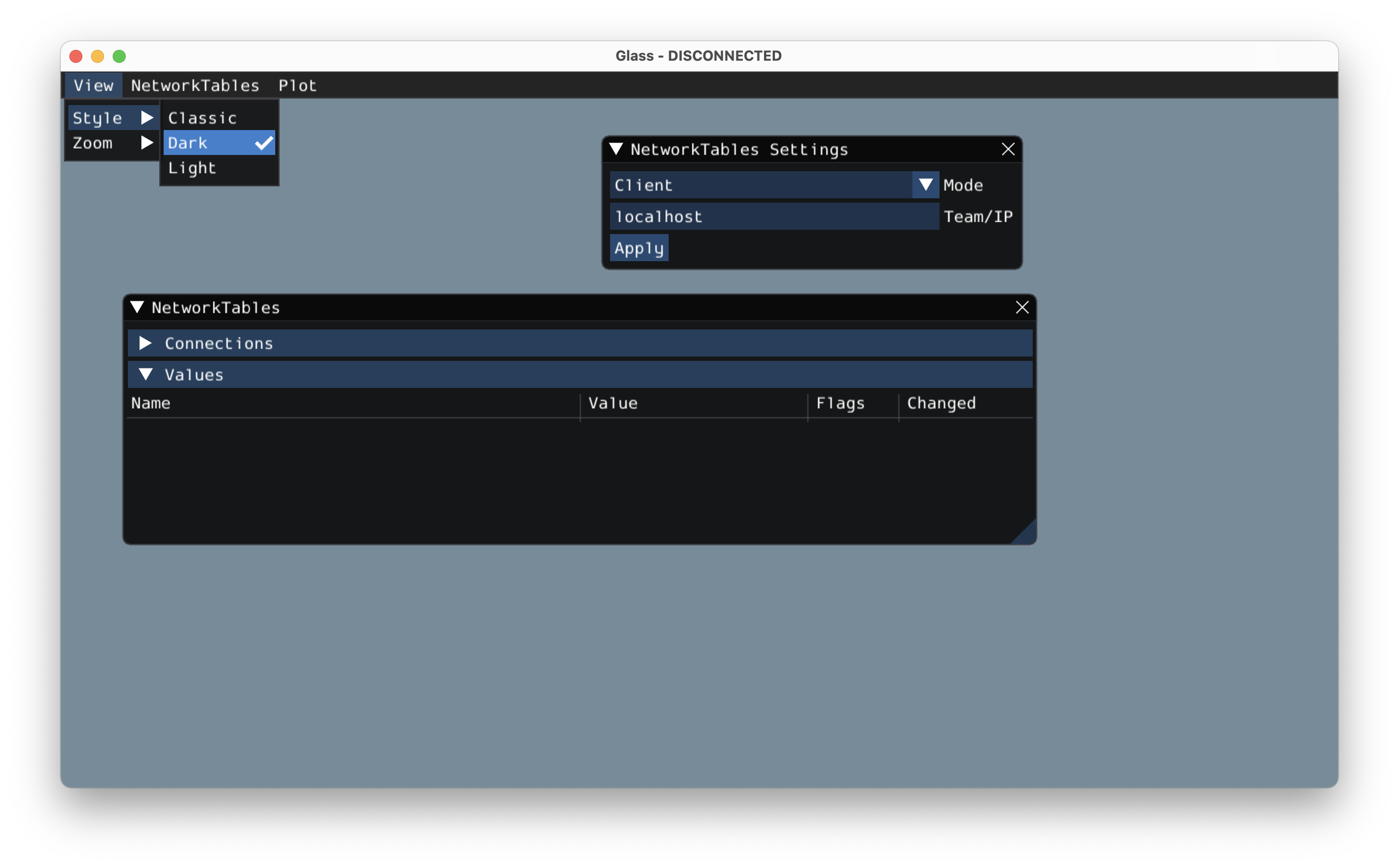Screen dimensions: 1399x868
Task: Click the Apply button
Action: point(638,248)
